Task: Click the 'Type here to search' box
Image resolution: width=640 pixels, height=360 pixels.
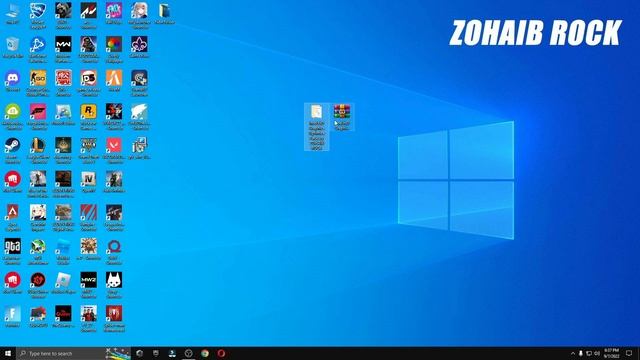Action: point(73,353)
